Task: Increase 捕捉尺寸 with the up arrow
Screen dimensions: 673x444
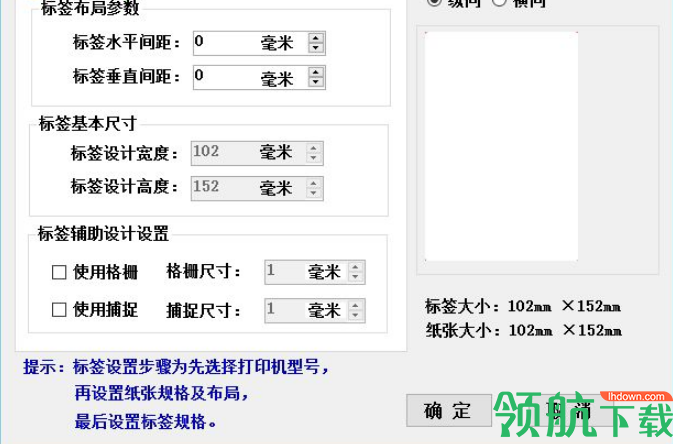Action: pyautogui.click(x=356, y=305)
